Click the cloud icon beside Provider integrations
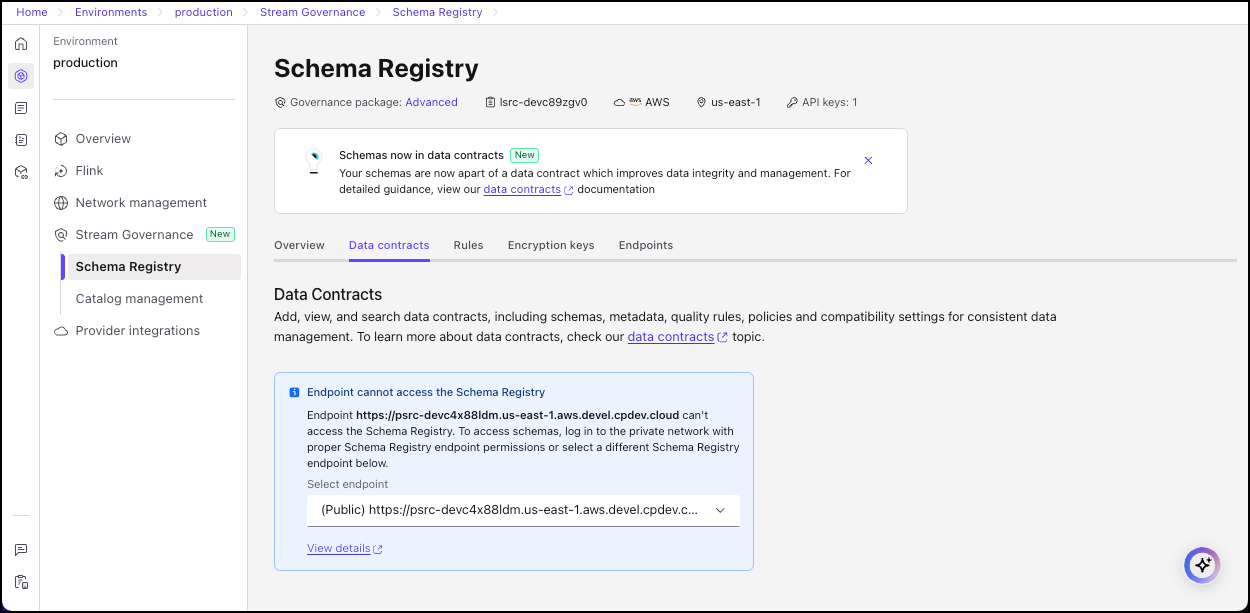Viewport: 1250px width, 613px height. [x=61, y=330]
